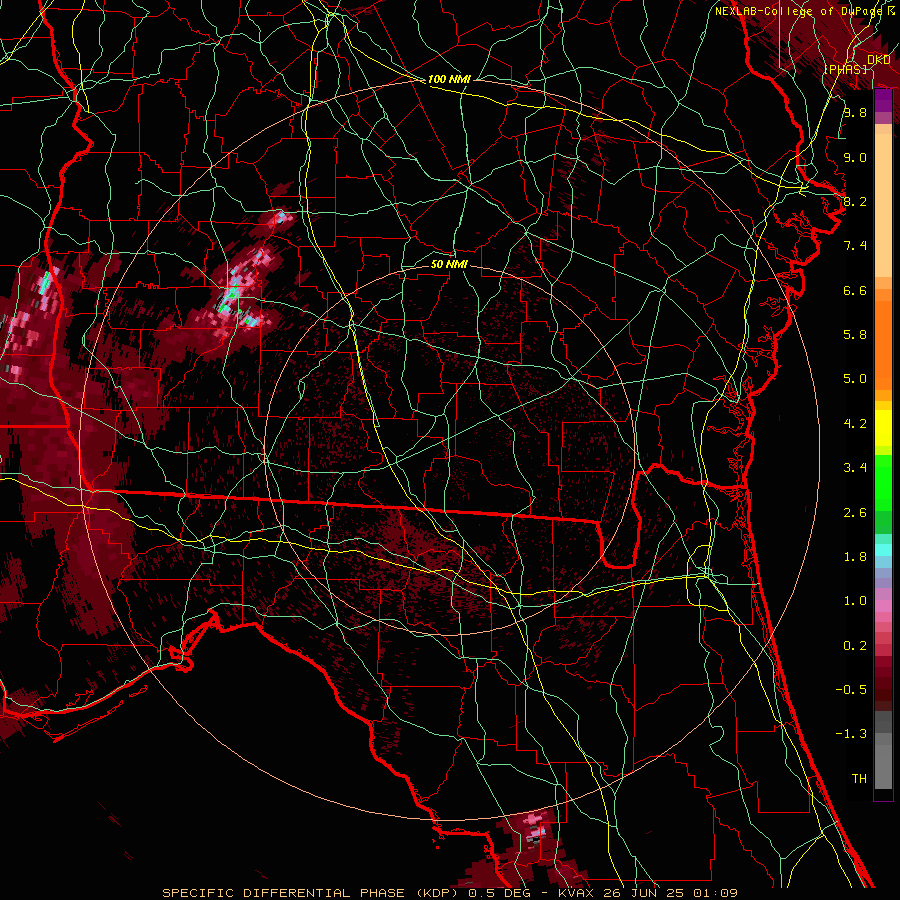Click the 9.0 value on the color scale
The width and height of the screenshot is (900, 900).
[855, 157]
